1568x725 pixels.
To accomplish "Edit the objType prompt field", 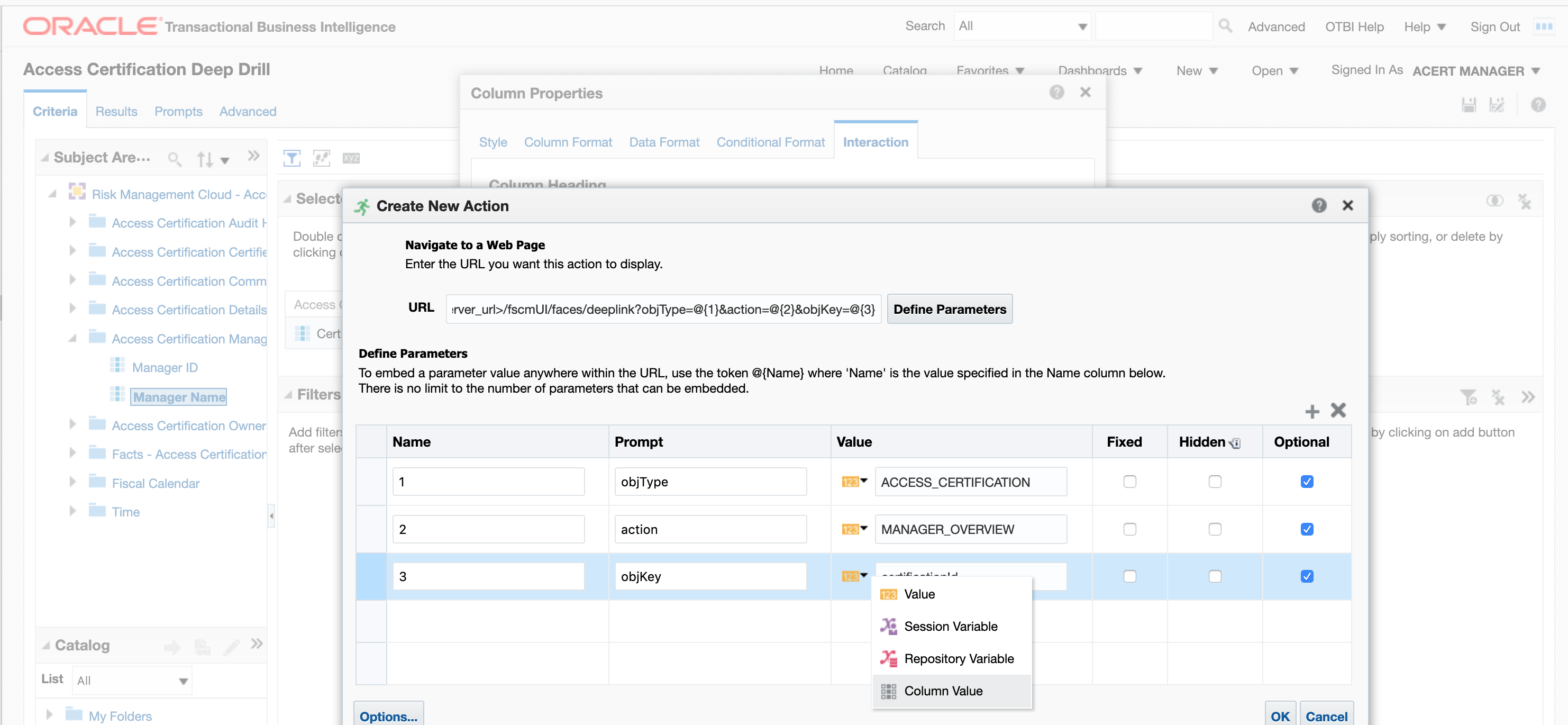I will pos(710,482).
